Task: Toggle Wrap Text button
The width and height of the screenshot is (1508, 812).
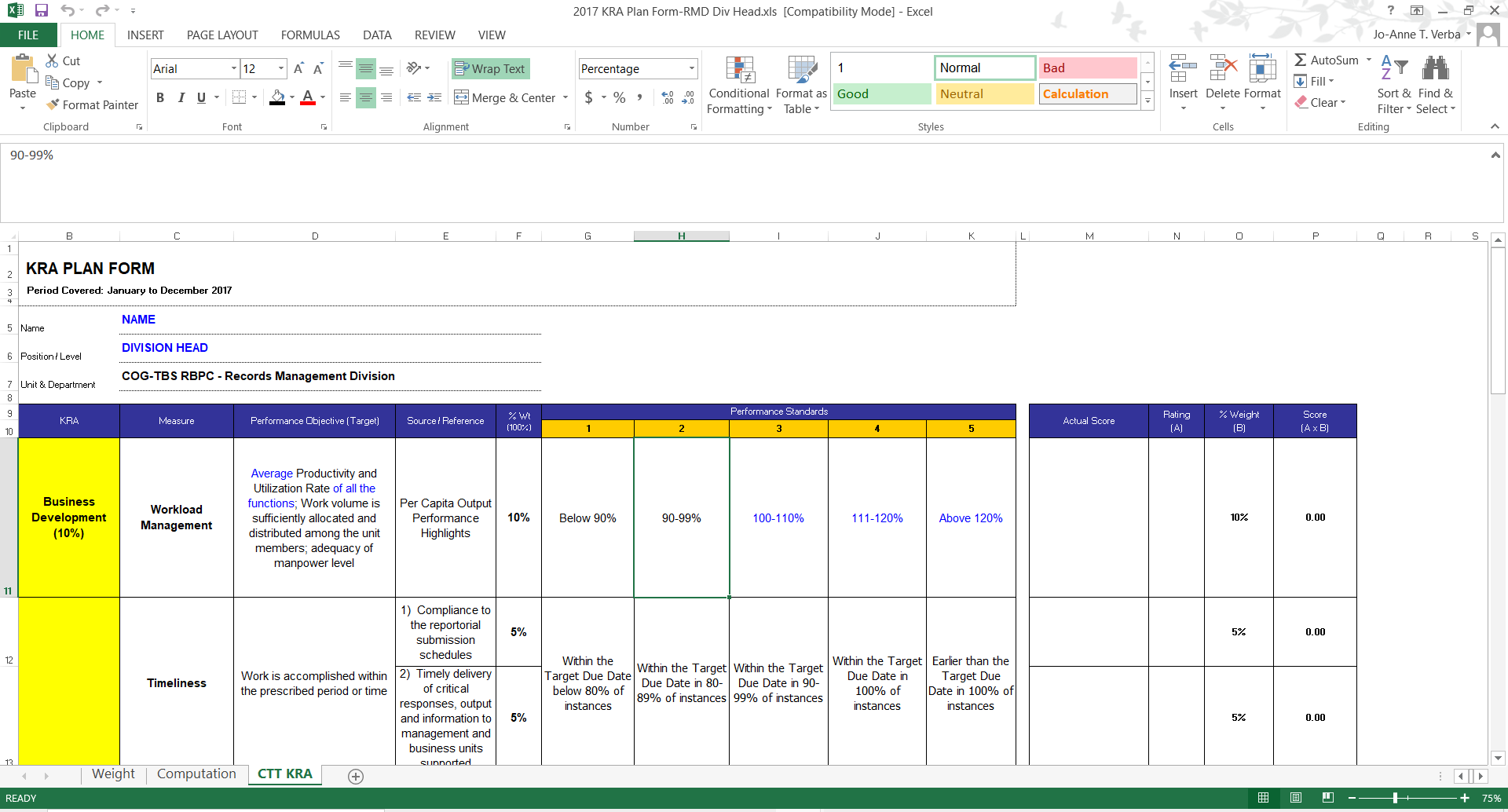Action: point(490,68)
